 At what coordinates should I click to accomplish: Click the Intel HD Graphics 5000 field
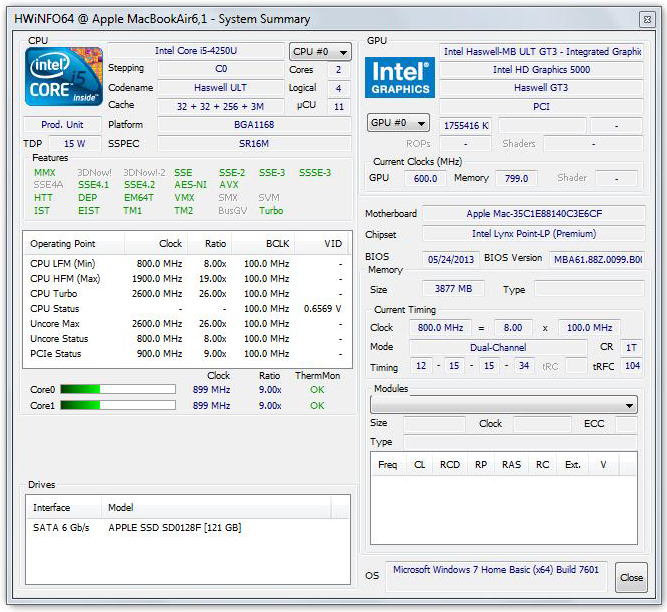coord(541,70)
